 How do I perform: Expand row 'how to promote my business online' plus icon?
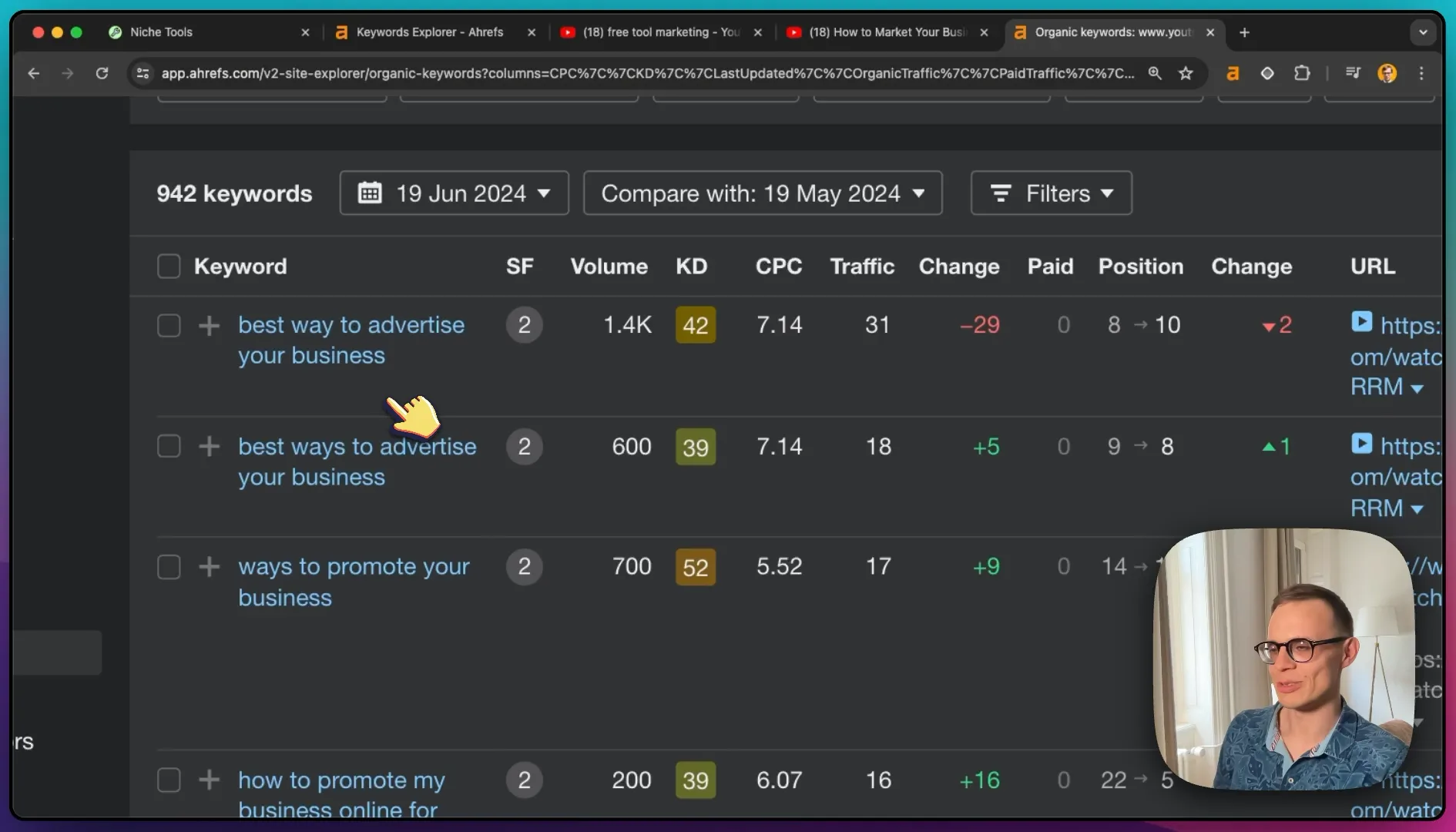[x=209, y=780]
